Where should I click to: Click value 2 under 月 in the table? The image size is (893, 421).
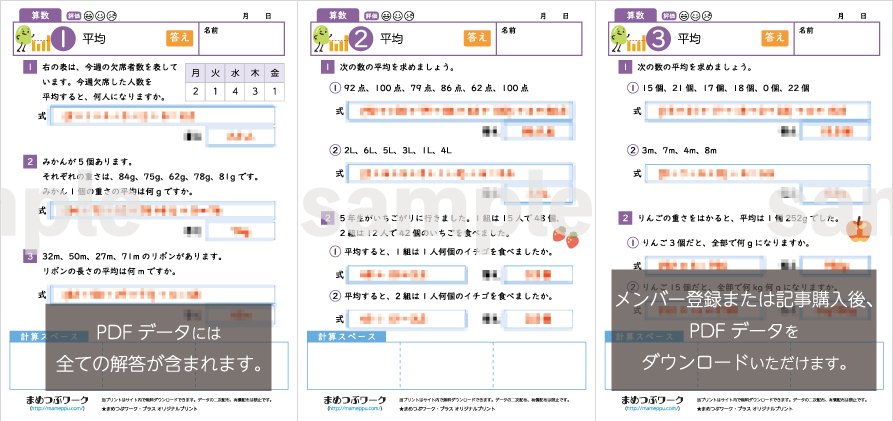[195, 92]
